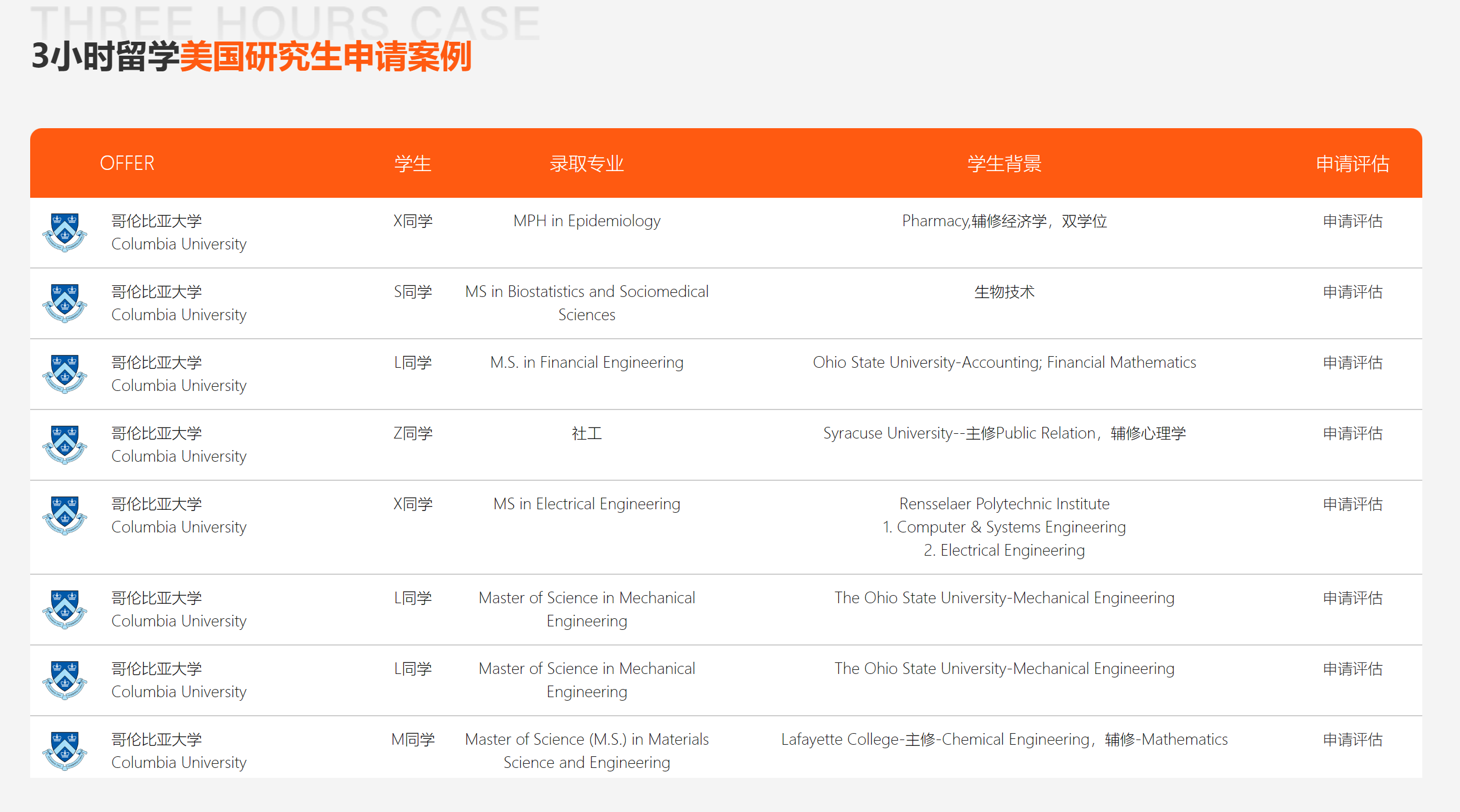Click the Pharmacy,辅修经济学 background text

tap(1005, 221)
